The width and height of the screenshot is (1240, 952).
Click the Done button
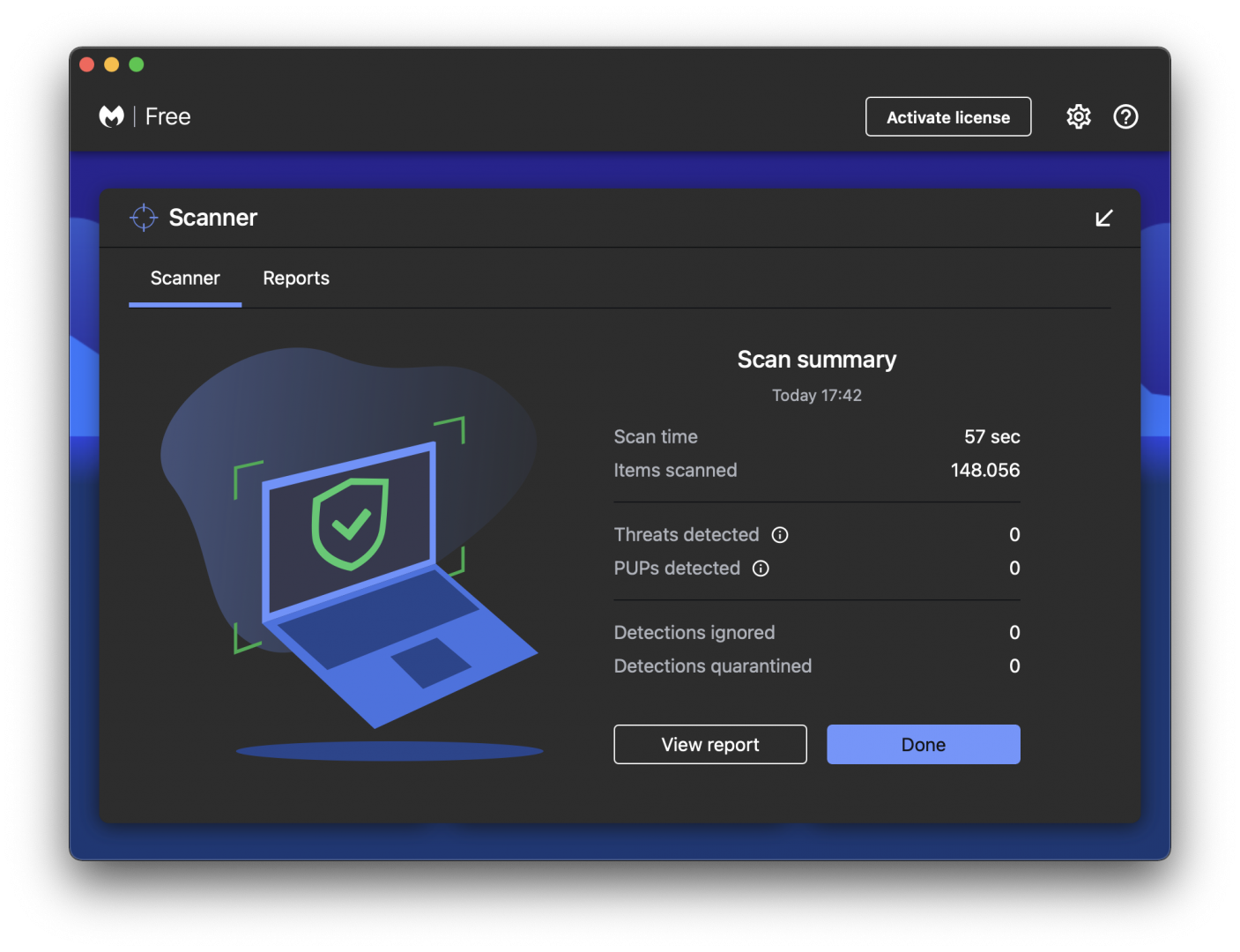coord(924,744)
